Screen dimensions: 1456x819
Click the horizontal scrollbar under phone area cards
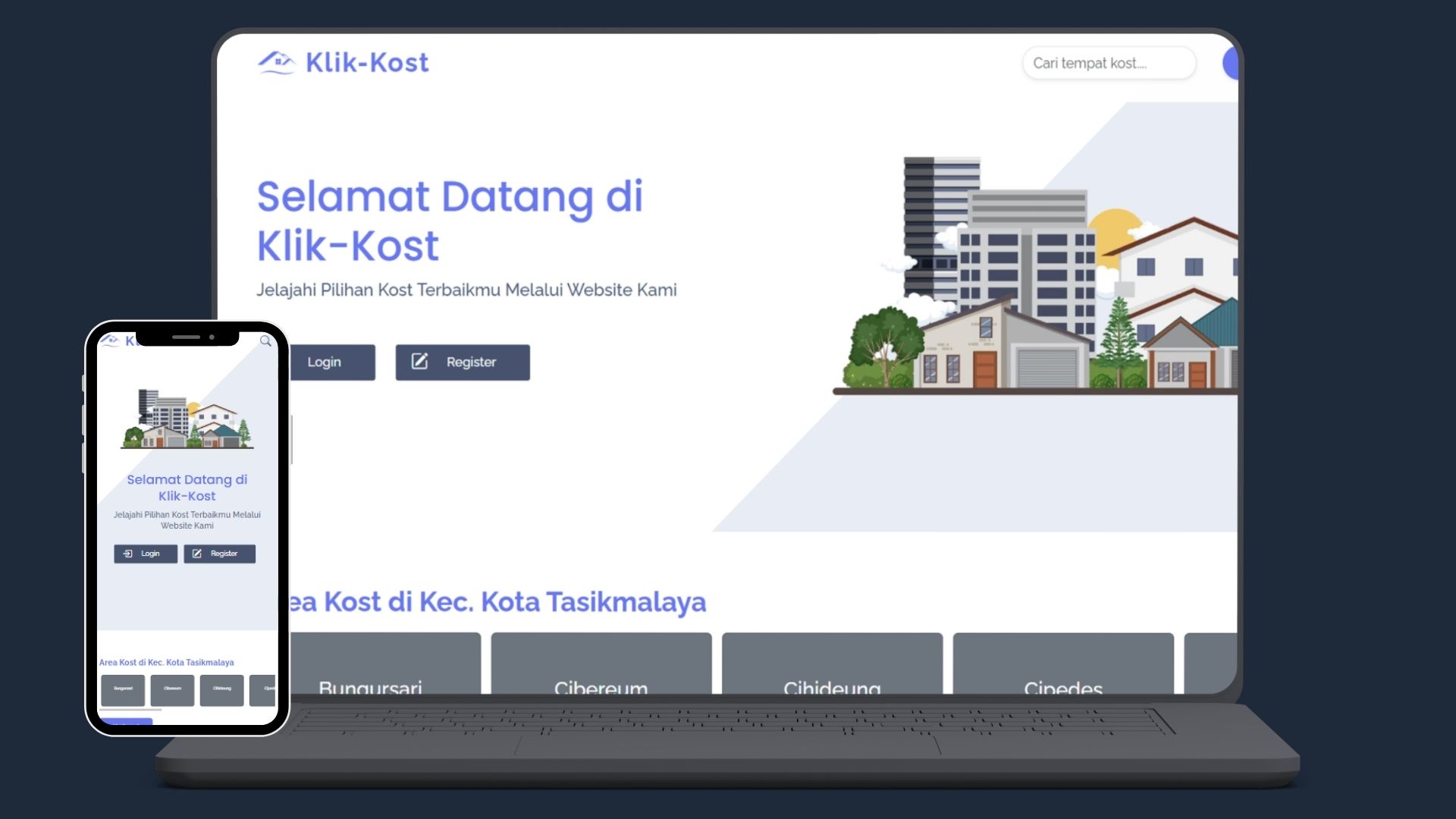pos(130,711)
